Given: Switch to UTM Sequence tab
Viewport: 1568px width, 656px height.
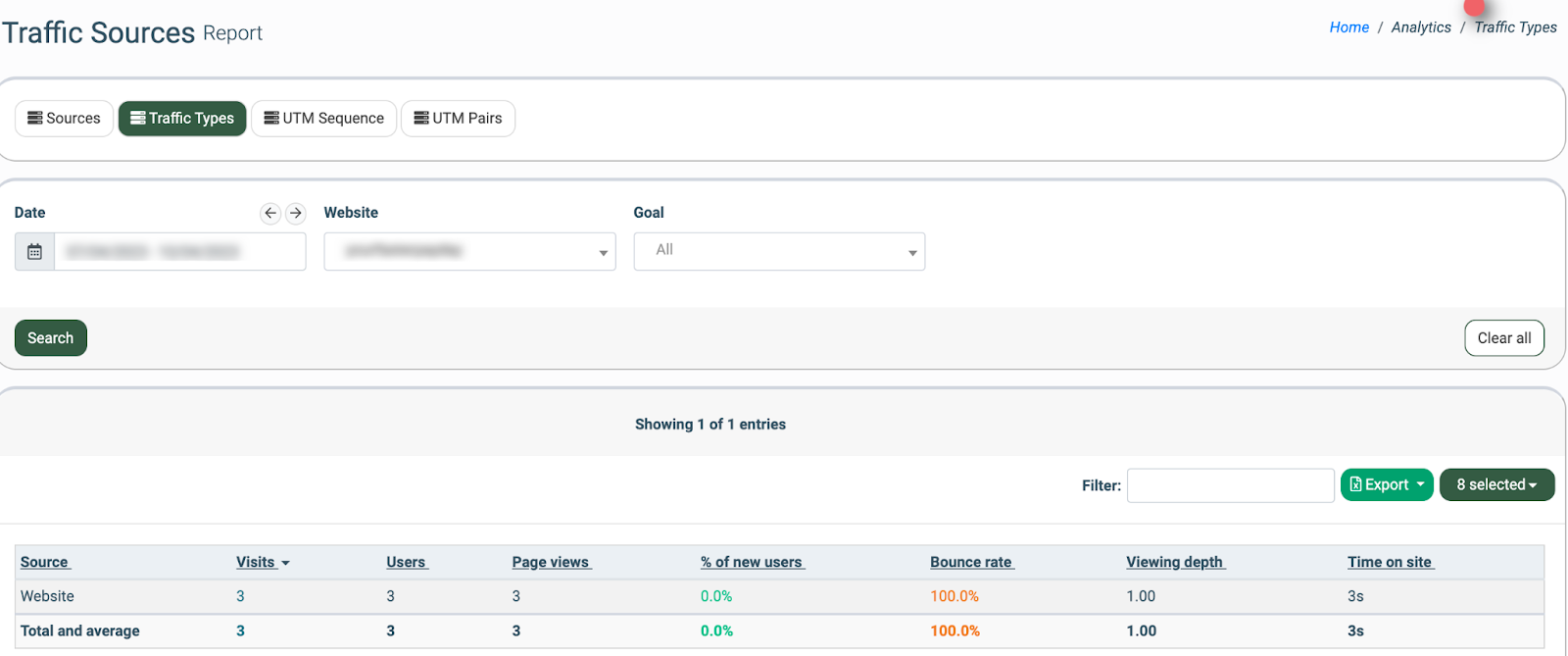Looking at the screenshot, I should (x=323, y=119).
